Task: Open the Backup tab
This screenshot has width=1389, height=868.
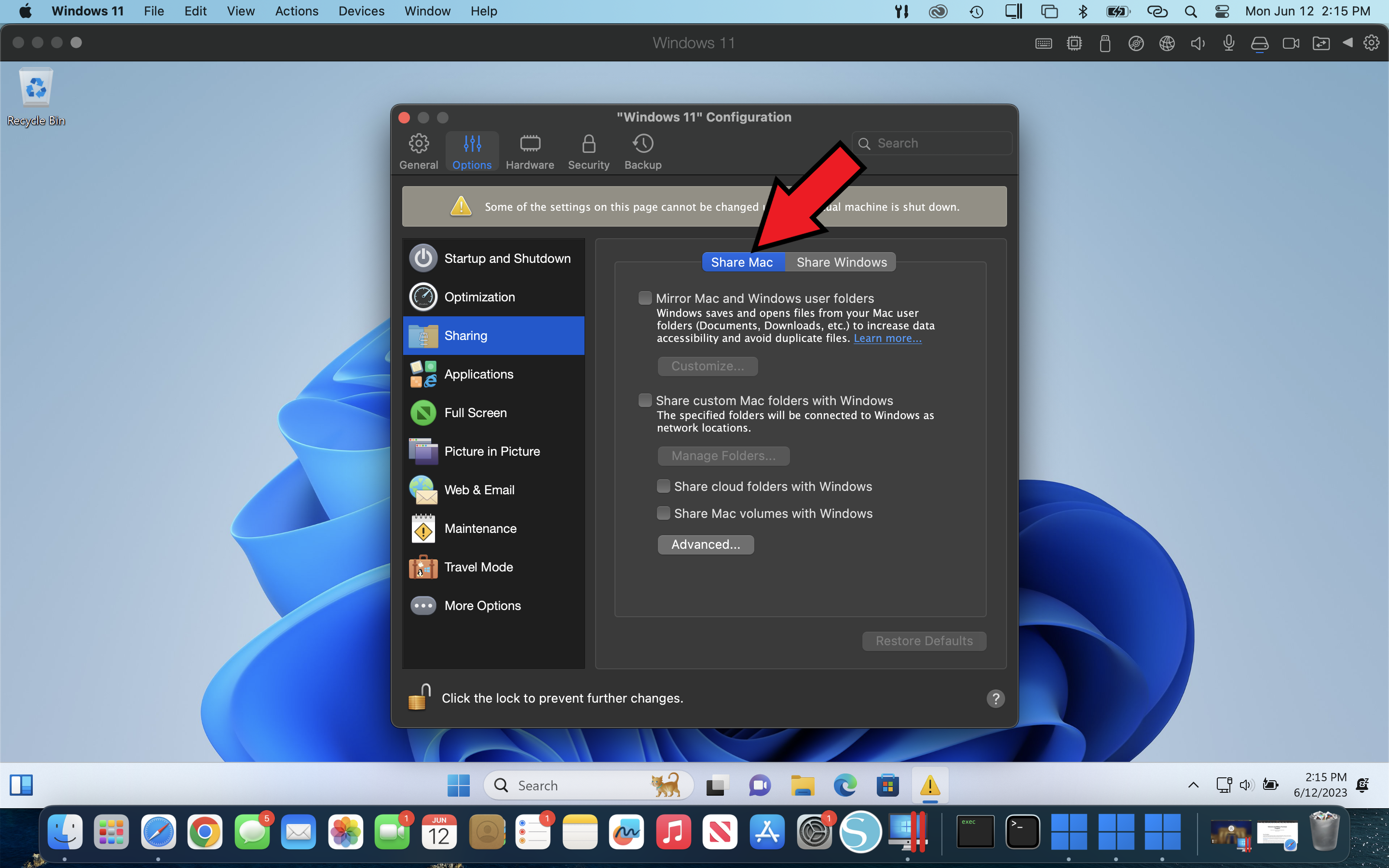Action: [642, 151]
